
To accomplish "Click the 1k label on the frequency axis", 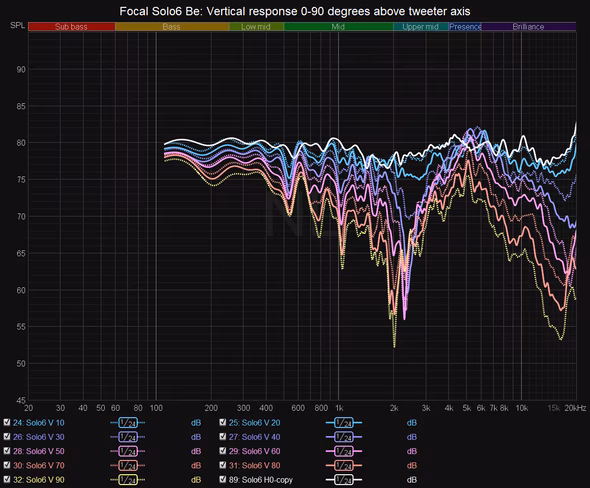I will [x=339, y=408].
